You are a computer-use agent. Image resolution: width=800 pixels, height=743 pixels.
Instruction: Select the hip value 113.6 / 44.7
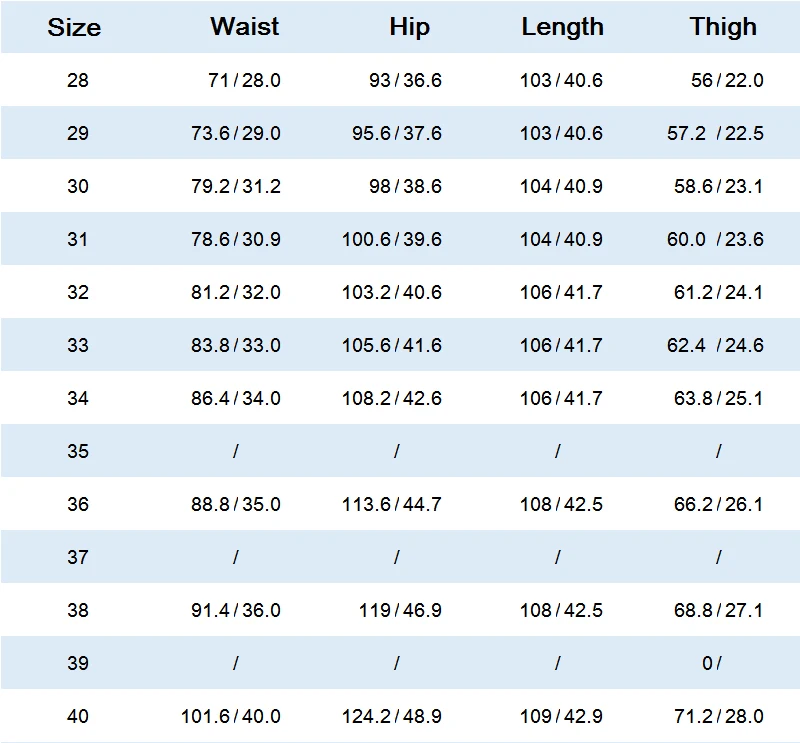[x=391, y=504]
